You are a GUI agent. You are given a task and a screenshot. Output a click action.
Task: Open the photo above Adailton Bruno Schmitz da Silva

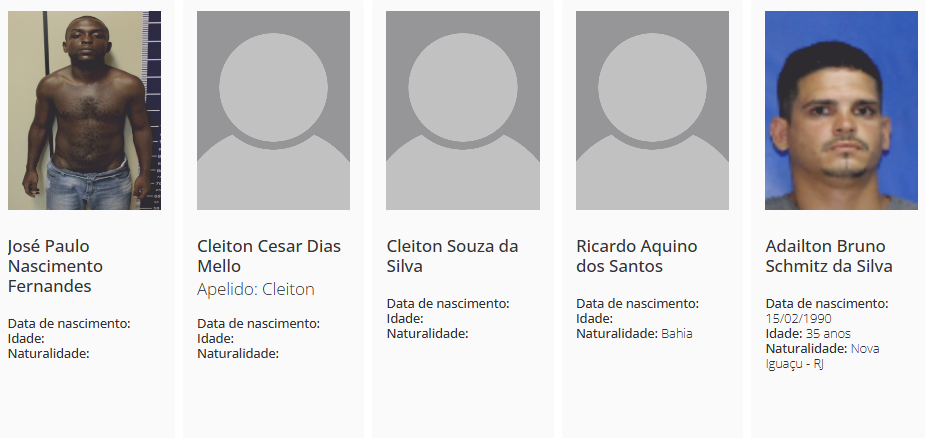click(841, 110)
